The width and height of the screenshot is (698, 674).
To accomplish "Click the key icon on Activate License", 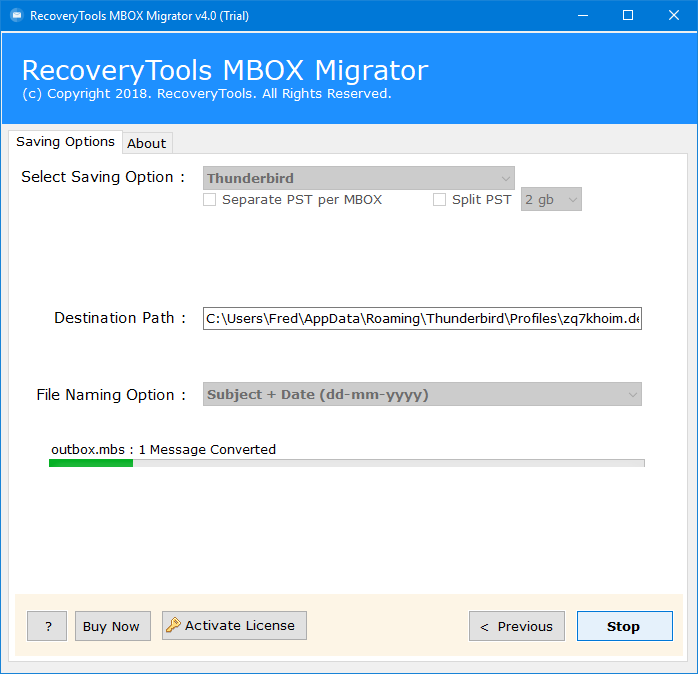I will 173,625.
